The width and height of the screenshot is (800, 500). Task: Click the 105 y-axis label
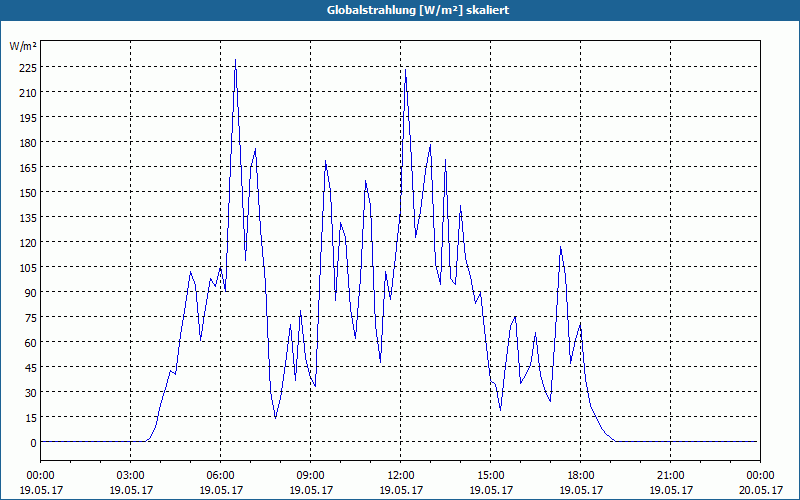point(28,267)
